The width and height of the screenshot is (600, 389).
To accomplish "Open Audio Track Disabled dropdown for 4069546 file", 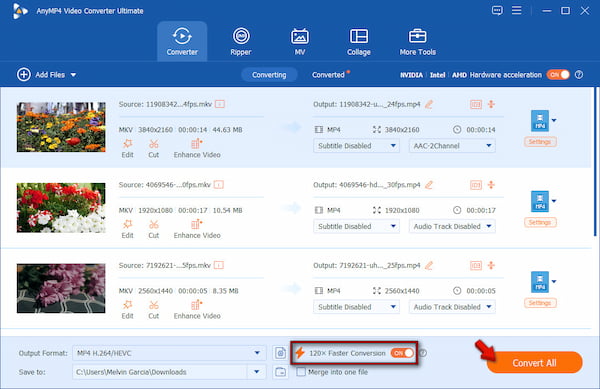I will pyautogui.click(x=452, y=226).
